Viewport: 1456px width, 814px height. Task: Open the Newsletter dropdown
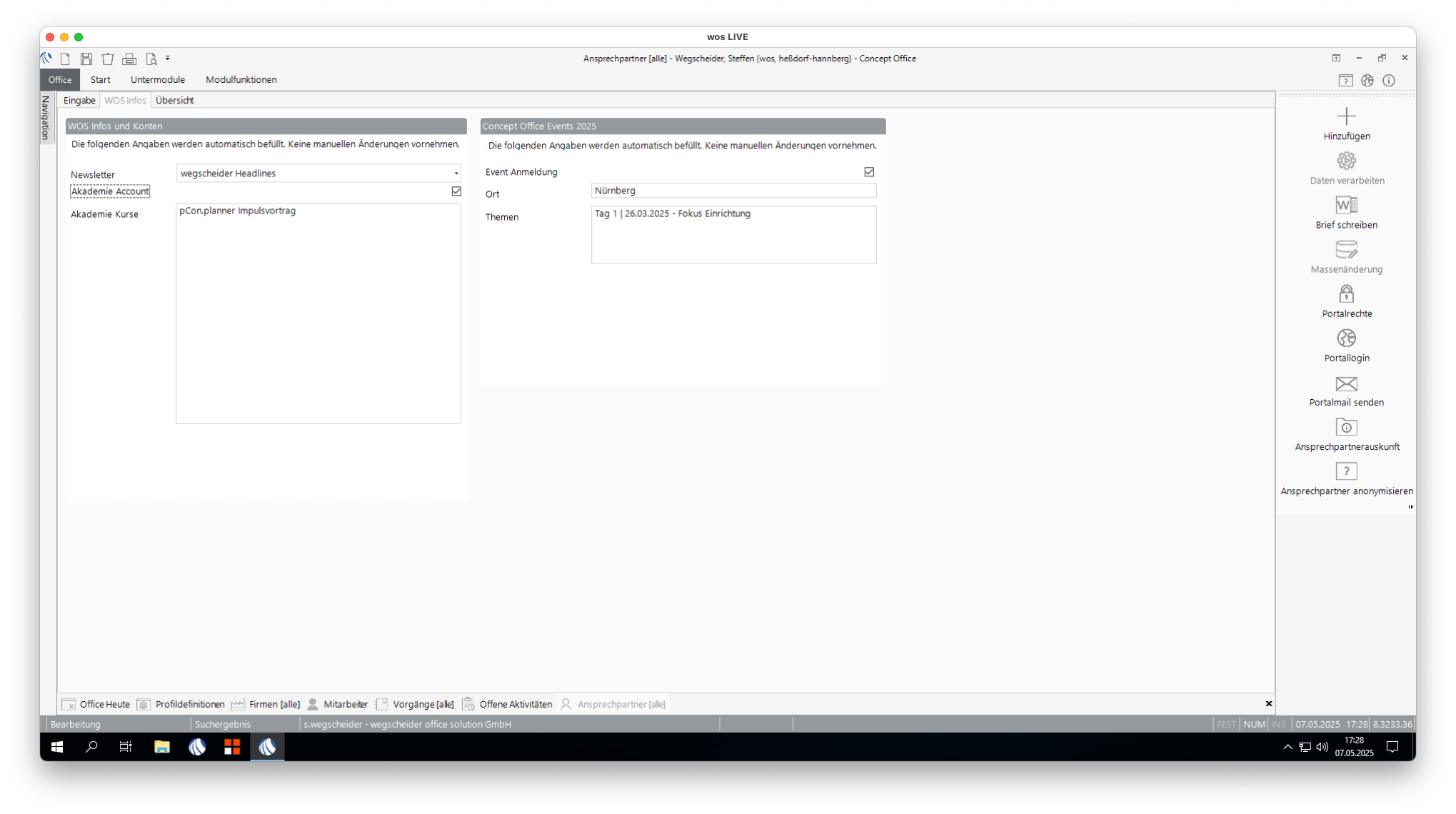coord(456,174)
